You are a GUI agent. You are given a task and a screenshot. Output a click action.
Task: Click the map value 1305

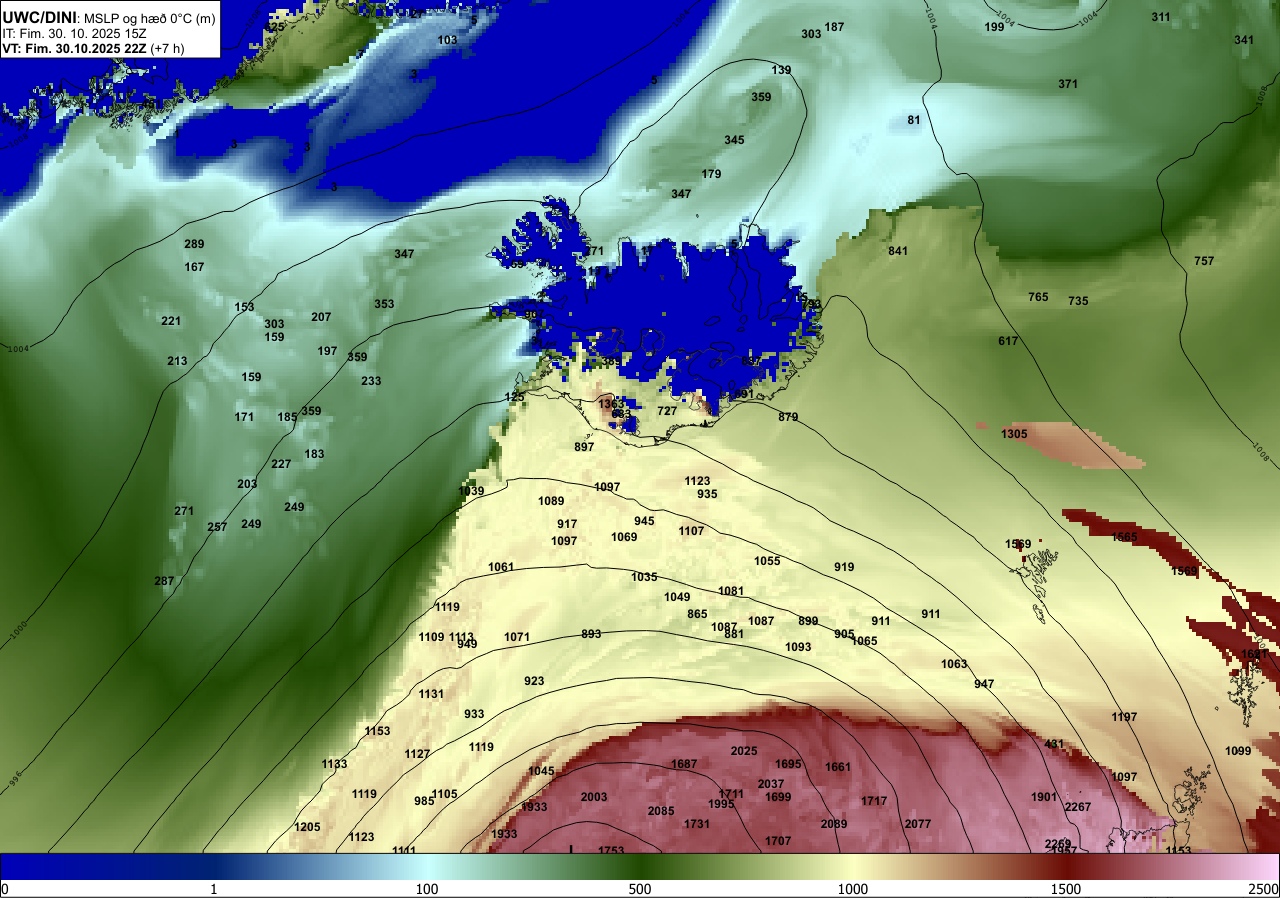click(1014, 434)
